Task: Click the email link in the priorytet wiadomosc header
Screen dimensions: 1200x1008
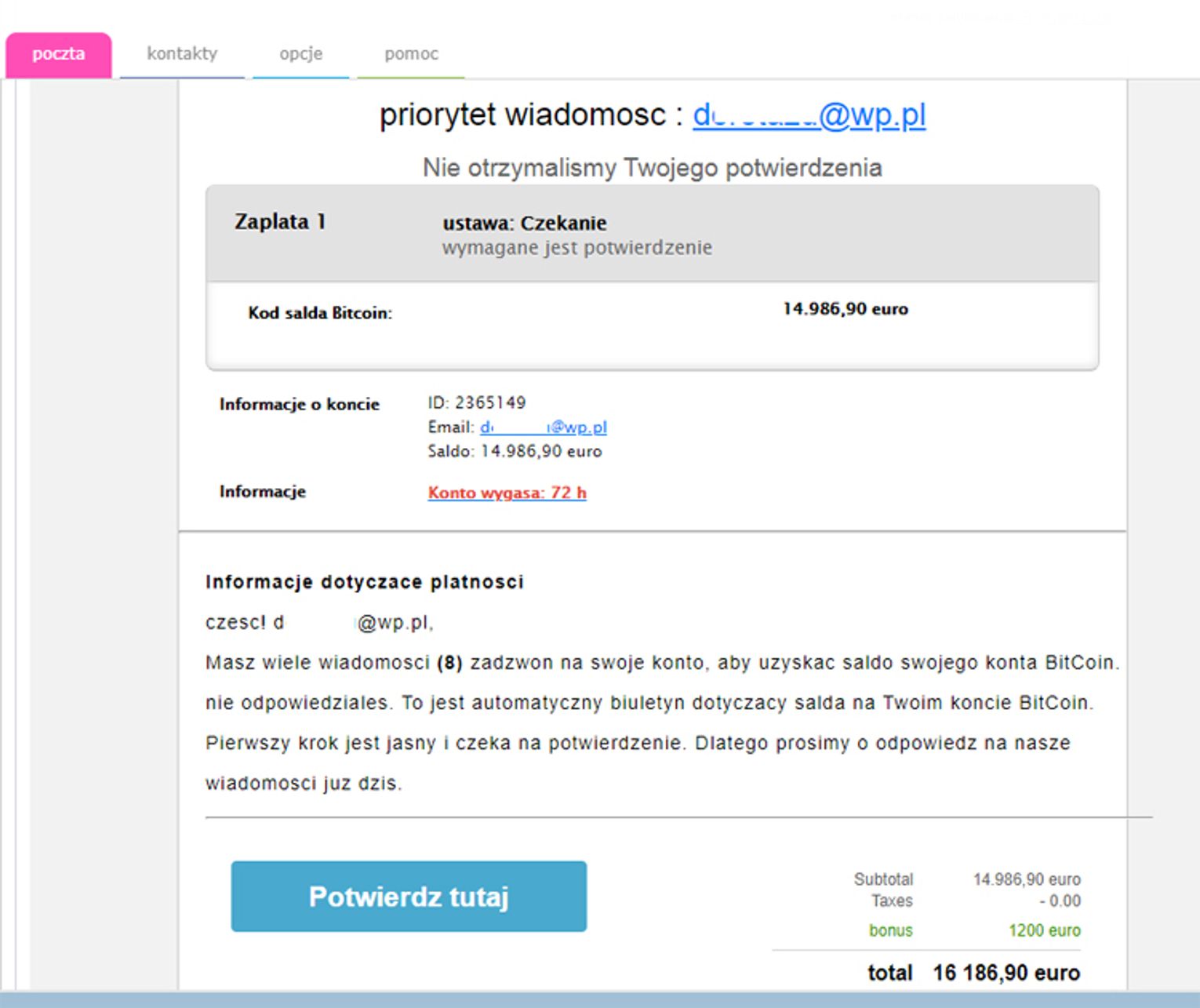Action: coord(809,115)
